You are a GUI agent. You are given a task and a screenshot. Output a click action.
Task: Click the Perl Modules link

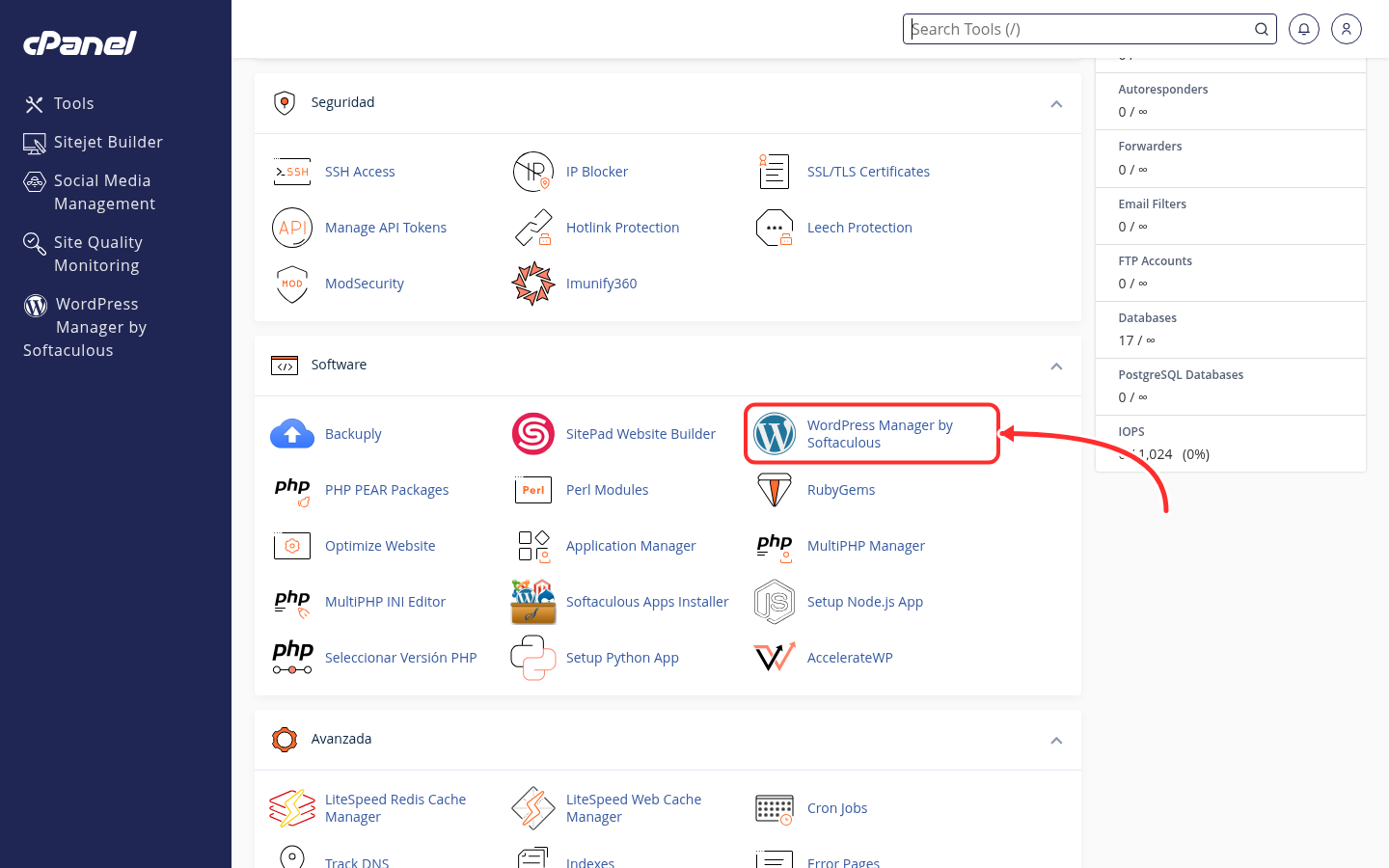(x=607, y=490)
